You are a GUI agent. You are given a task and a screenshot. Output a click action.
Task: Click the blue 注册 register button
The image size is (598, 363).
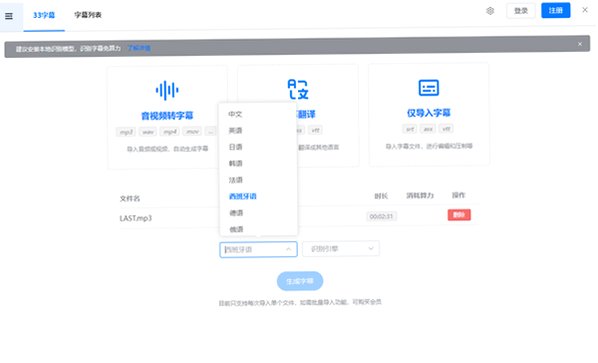pyautogui.click(x=556, y=10)
